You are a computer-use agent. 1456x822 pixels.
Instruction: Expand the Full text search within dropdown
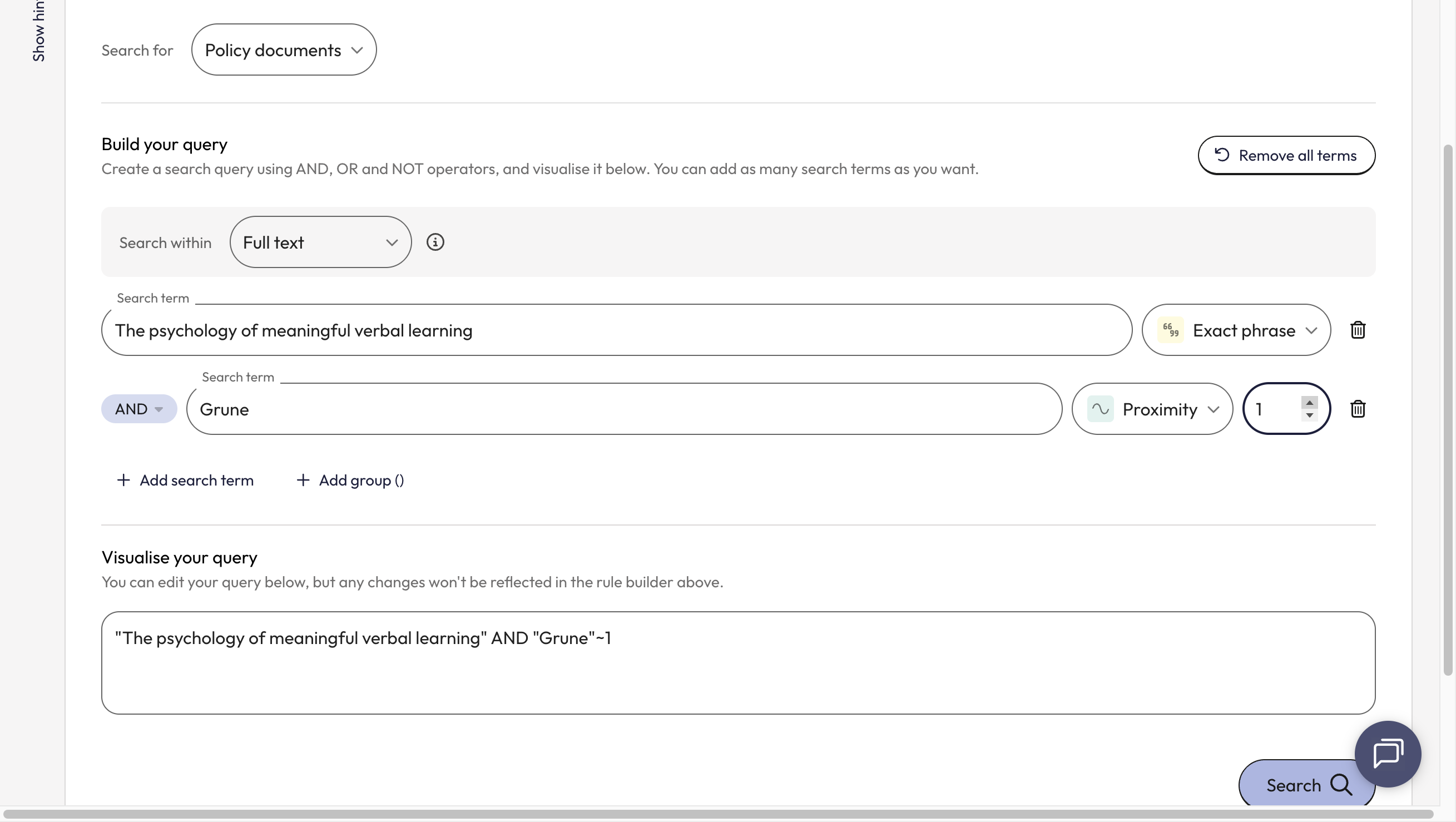(x=320, y=242)
